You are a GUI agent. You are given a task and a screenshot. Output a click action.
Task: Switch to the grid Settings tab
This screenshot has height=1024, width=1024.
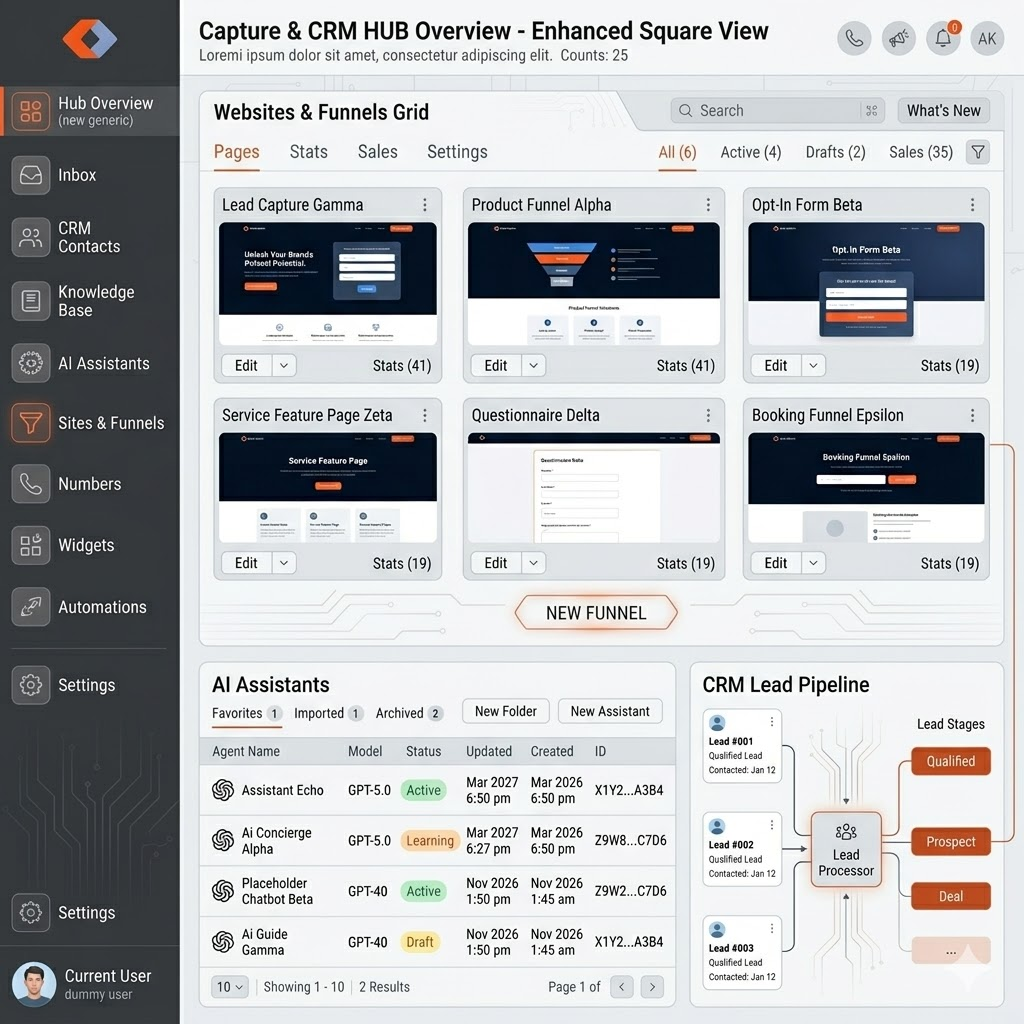coord(457,152)
